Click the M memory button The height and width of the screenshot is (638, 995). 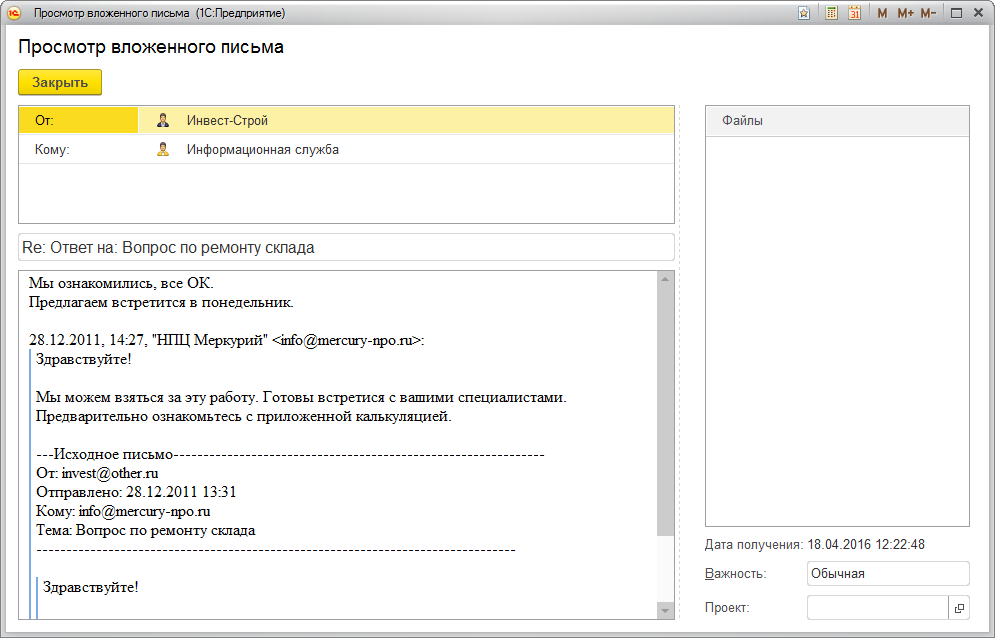(882, 13)
